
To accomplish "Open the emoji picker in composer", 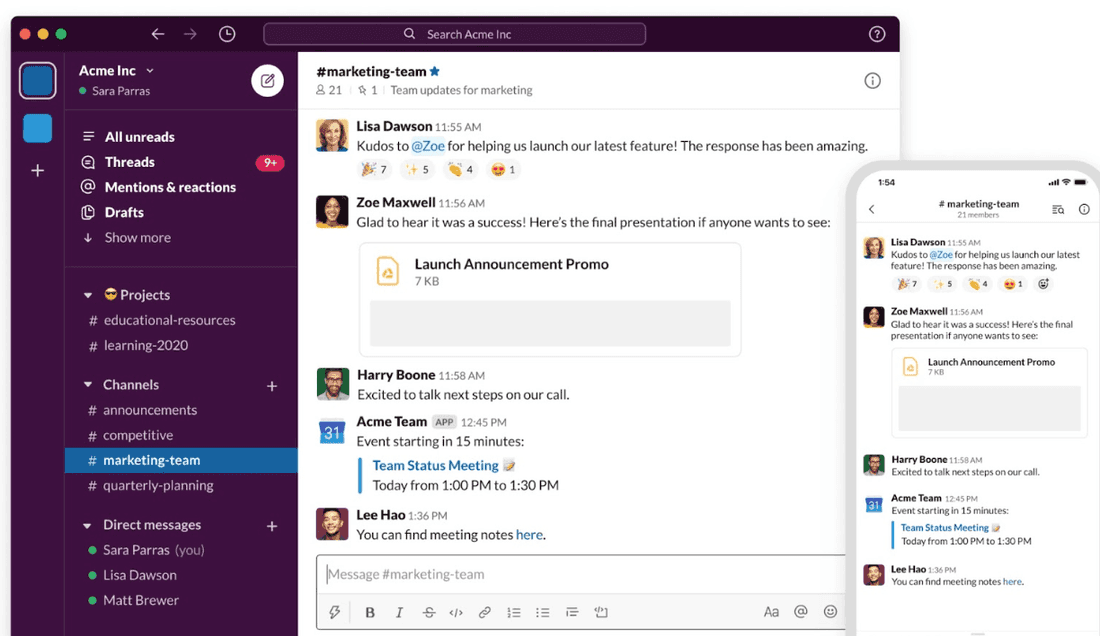I will (830, 612).
